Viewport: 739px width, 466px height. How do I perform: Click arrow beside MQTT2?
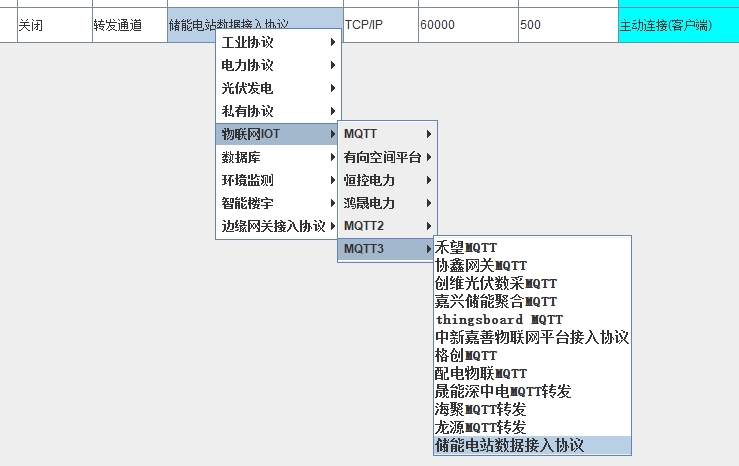click(x=429, y=226)
